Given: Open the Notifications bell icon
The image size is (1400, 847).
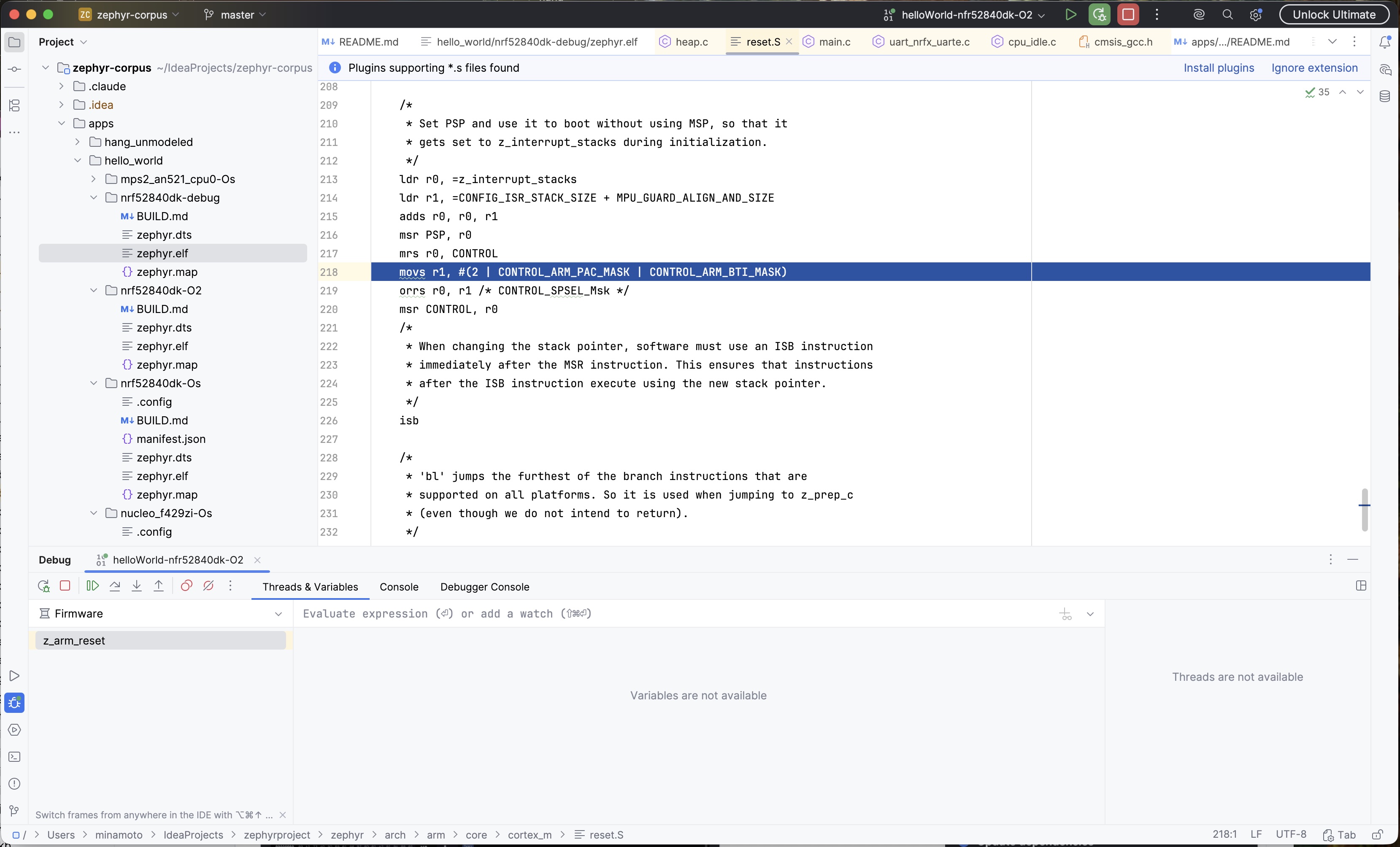Looking at the screenshot, I should [1385, 42].
